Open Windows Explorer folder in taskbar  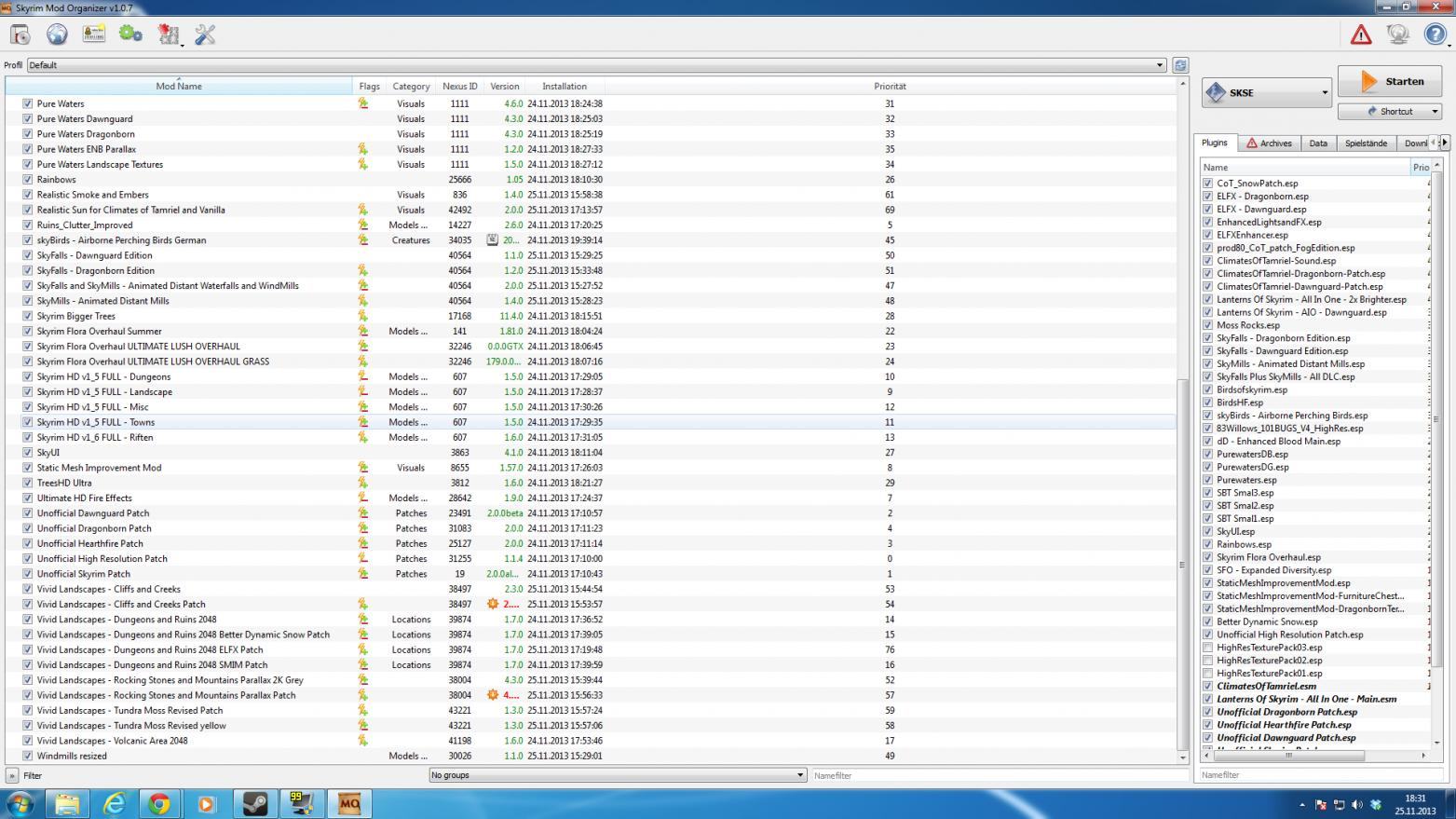point(67,803)
